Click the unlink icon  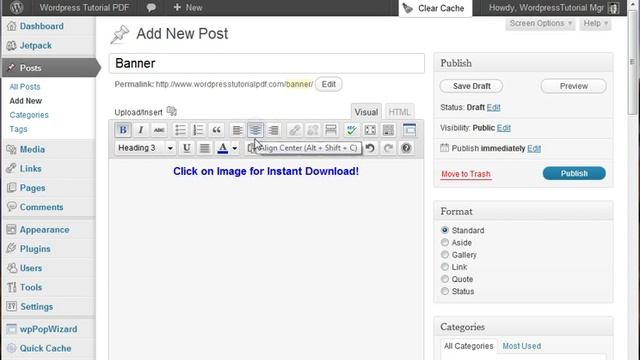(313, 130)
